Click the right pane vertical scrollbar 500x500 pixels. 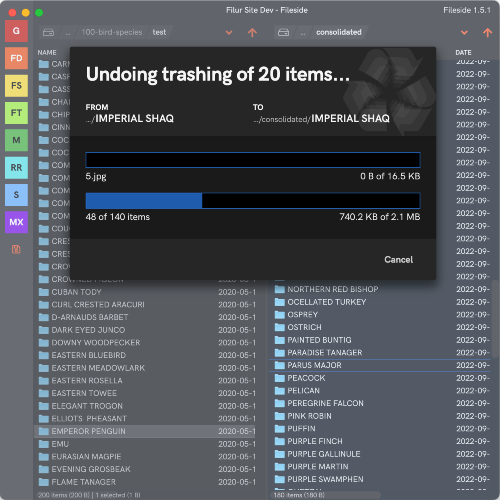[496, 320]
